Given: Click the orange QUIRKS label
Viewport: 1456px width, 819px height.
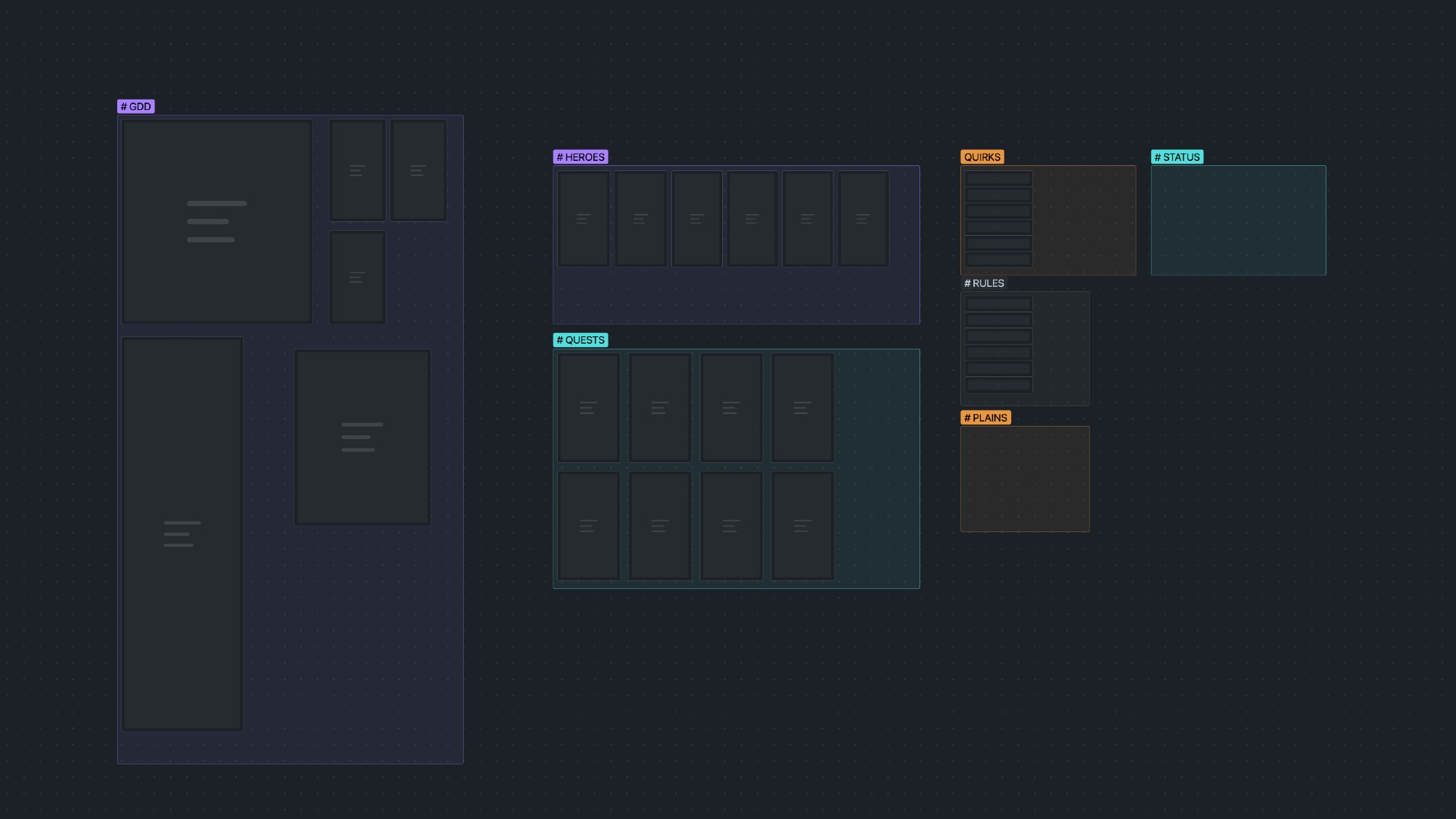Looking at the screenshot, I should 982,157.
